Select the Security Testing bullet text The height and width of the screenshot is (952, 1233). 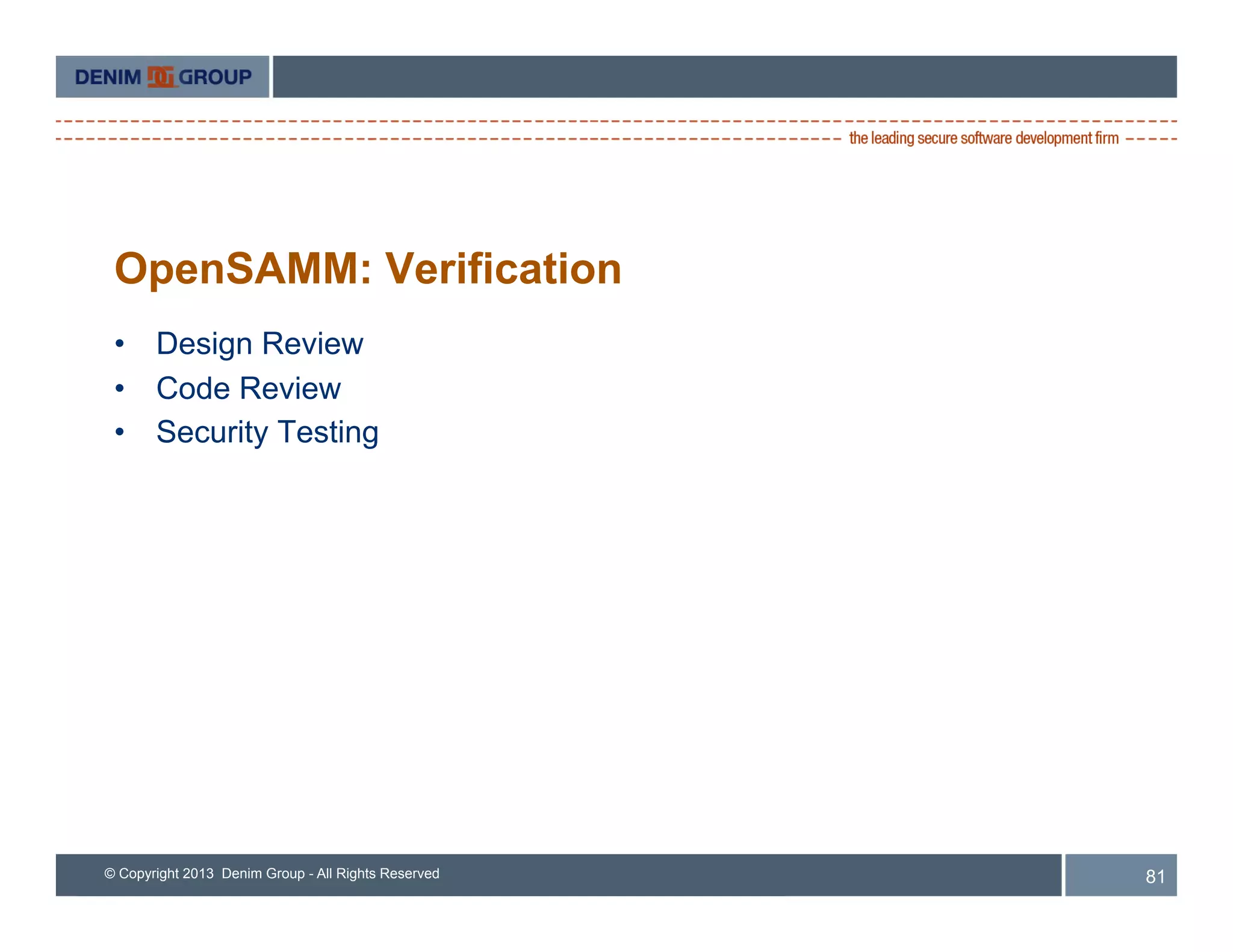point(267,432)
